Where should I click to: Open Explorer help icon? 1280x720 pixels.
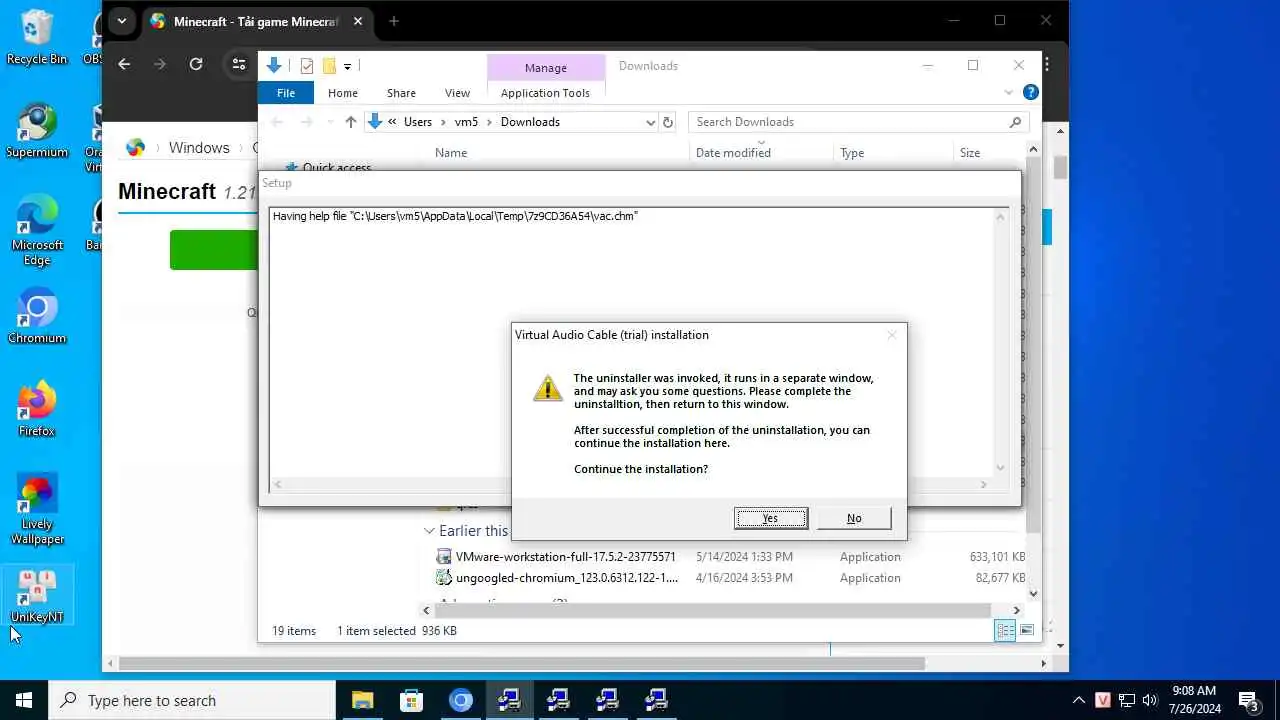tap(1030, 93)
